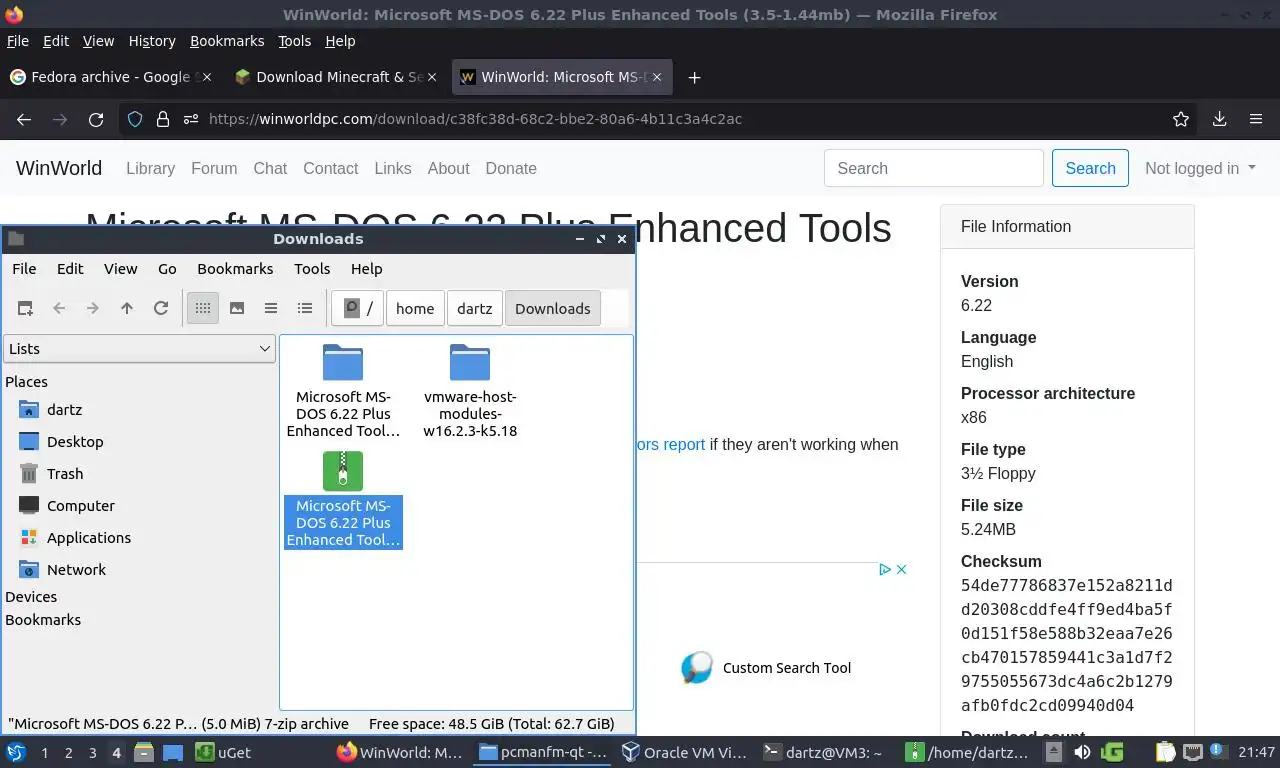Image resolution: width=1280 pixels, height=768 pixels.
Task: Select the dartz path segment
Action: [475, 308]
